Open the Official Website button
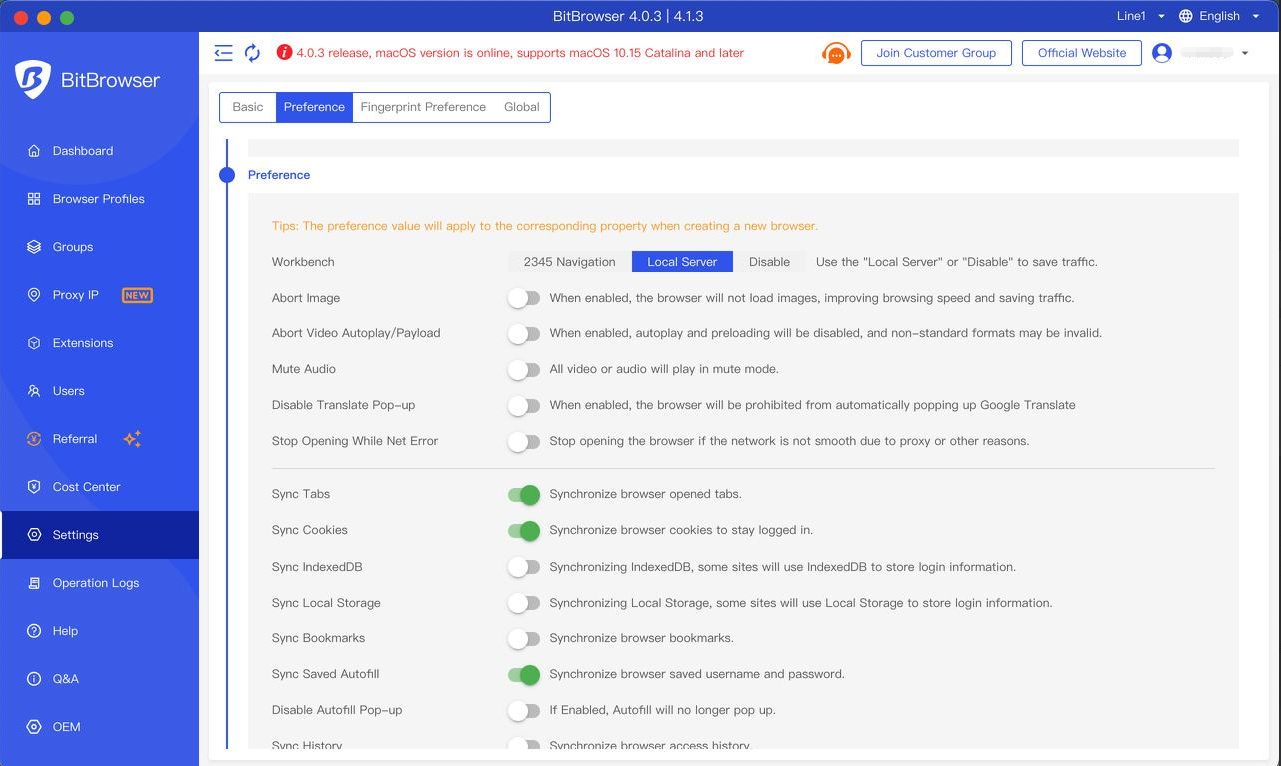 tap(1082, 53)
